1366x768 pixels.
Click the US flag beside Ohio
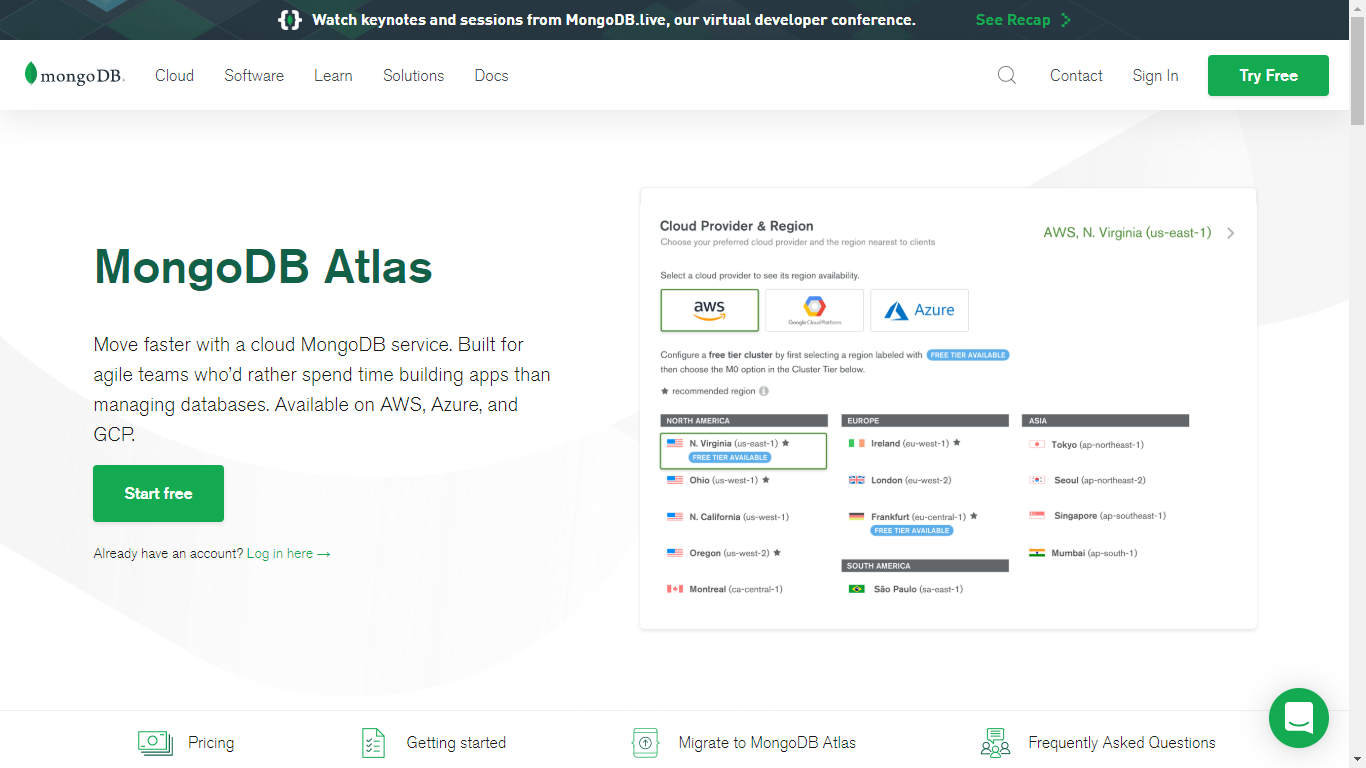point(675,480)
